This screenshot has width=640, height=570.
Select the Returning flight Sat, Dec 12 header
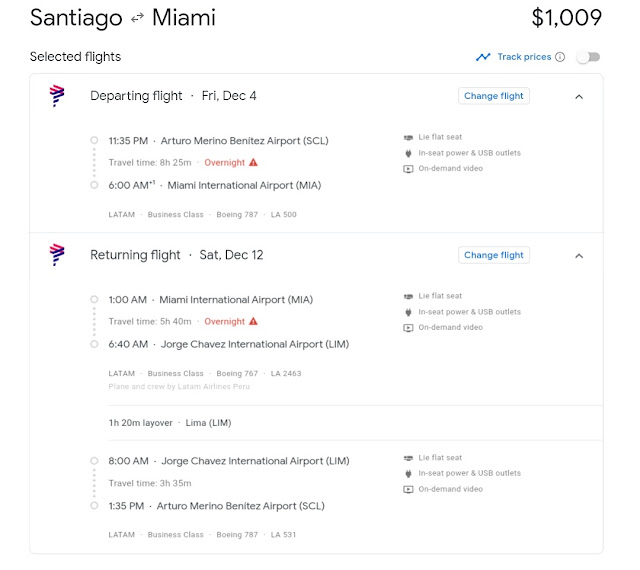pyautogui.click(x=176, y=255)
